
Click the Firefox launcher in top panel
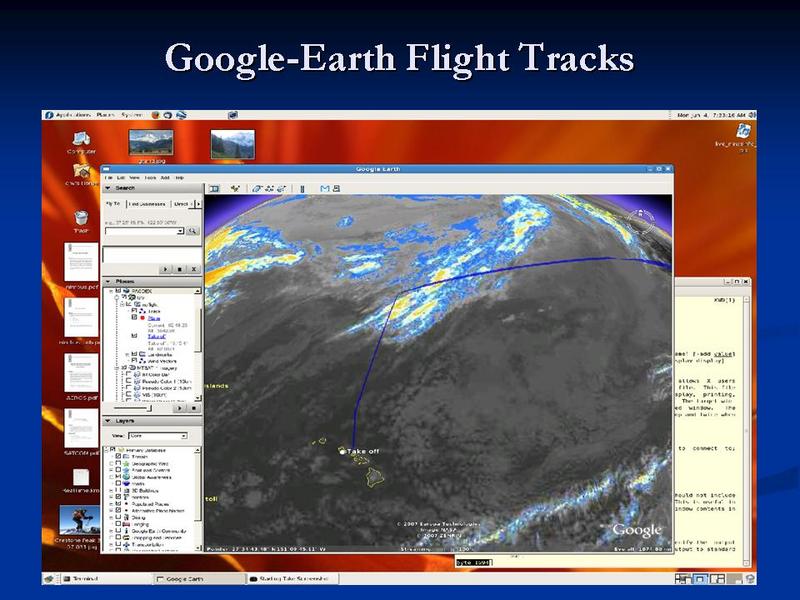156,115
